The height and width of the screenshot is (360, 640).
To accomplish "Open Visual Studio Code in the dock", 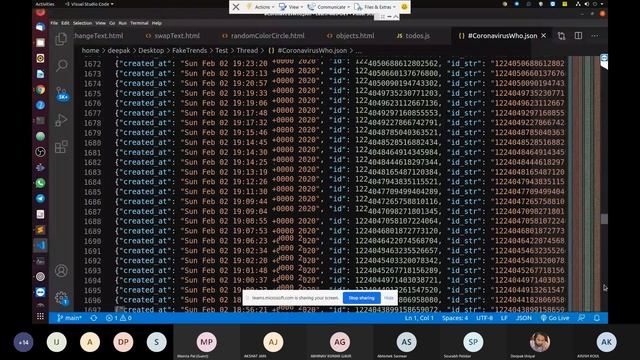I will (x=40, y=245).
